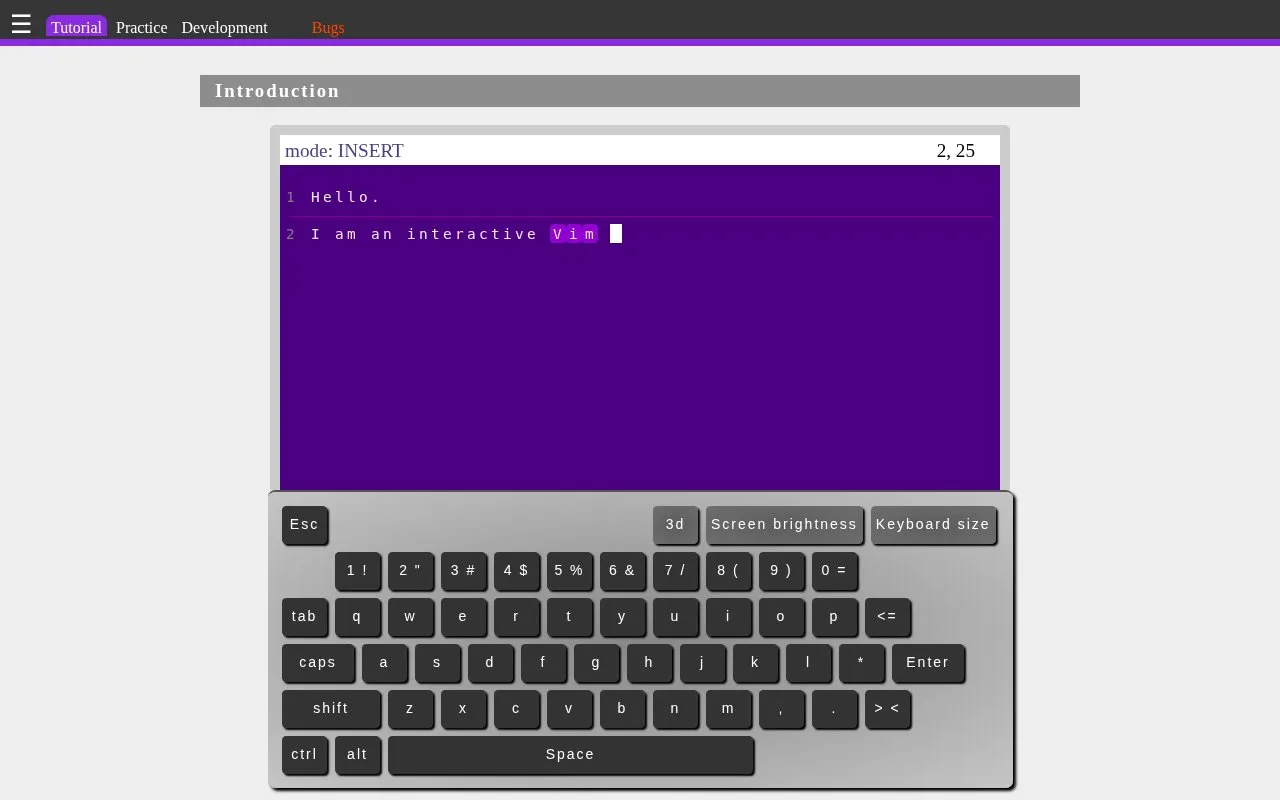
Task: Click the highlighted word 'Vim' in editor
Action: [x=574, y=234]
